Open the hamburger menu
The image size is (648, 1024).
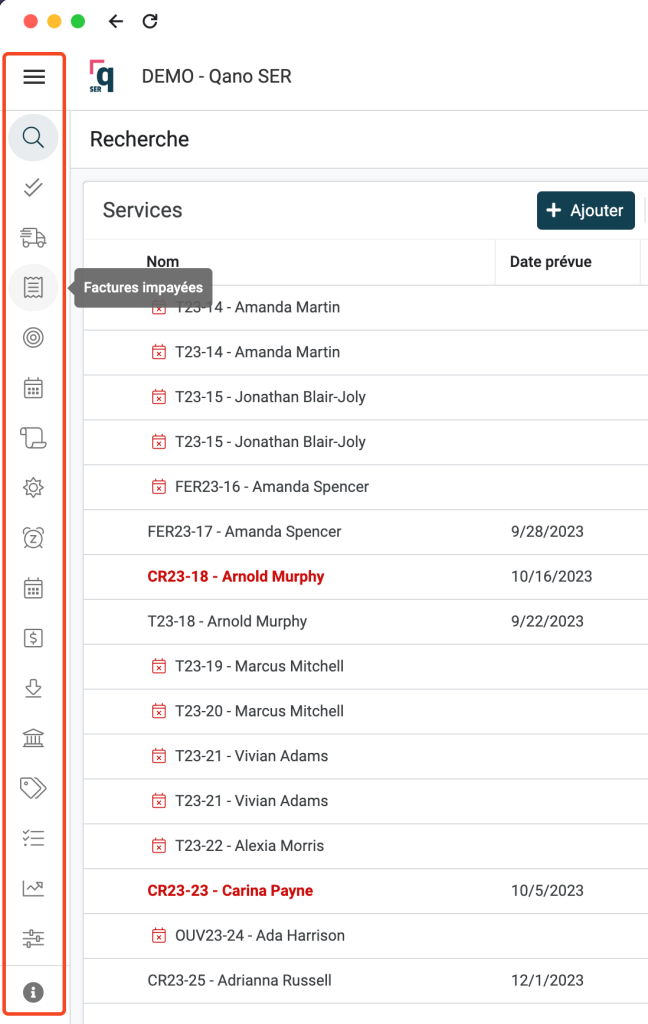click(34, 77)
